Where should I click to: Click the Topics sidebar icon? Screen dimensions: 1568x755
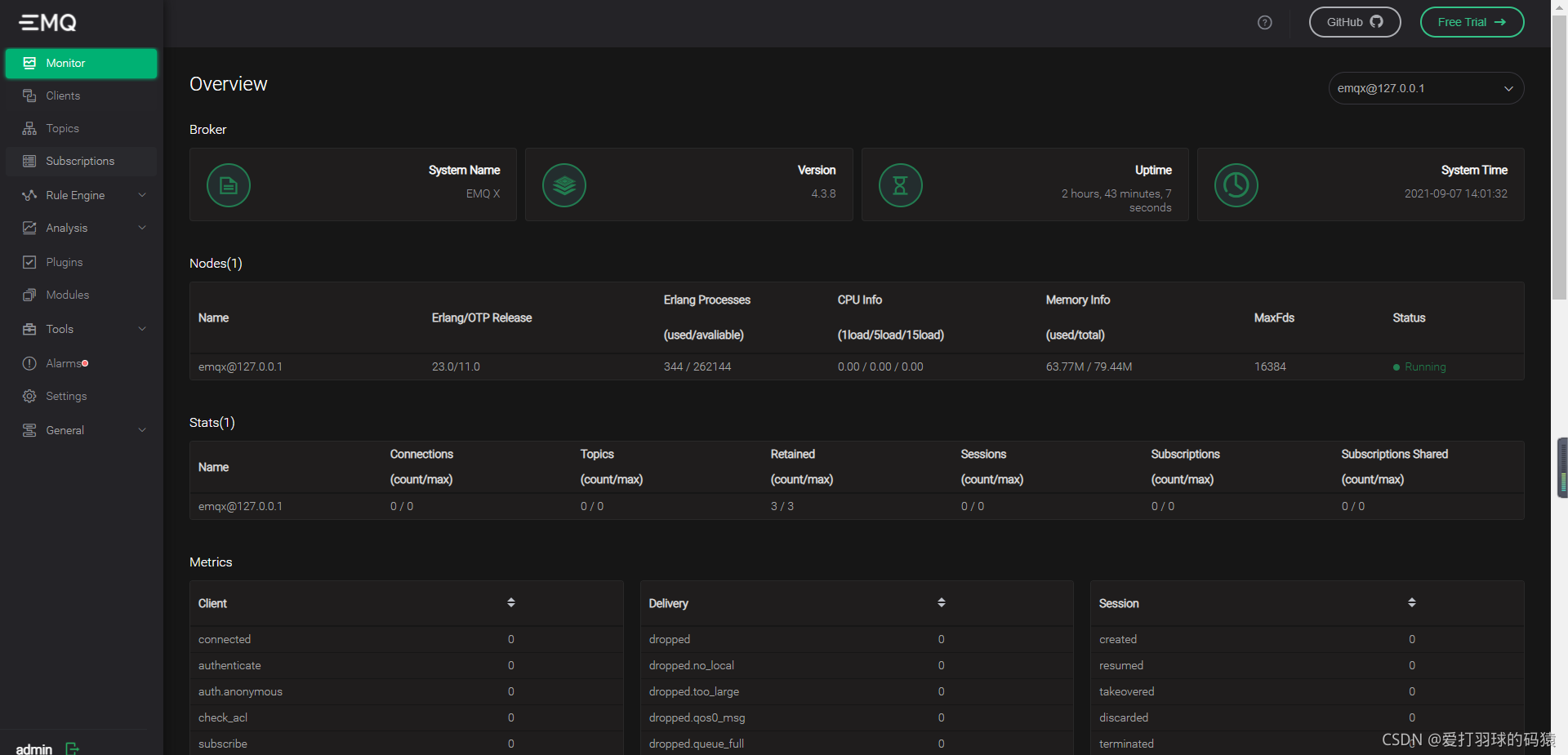click(29, 128)
